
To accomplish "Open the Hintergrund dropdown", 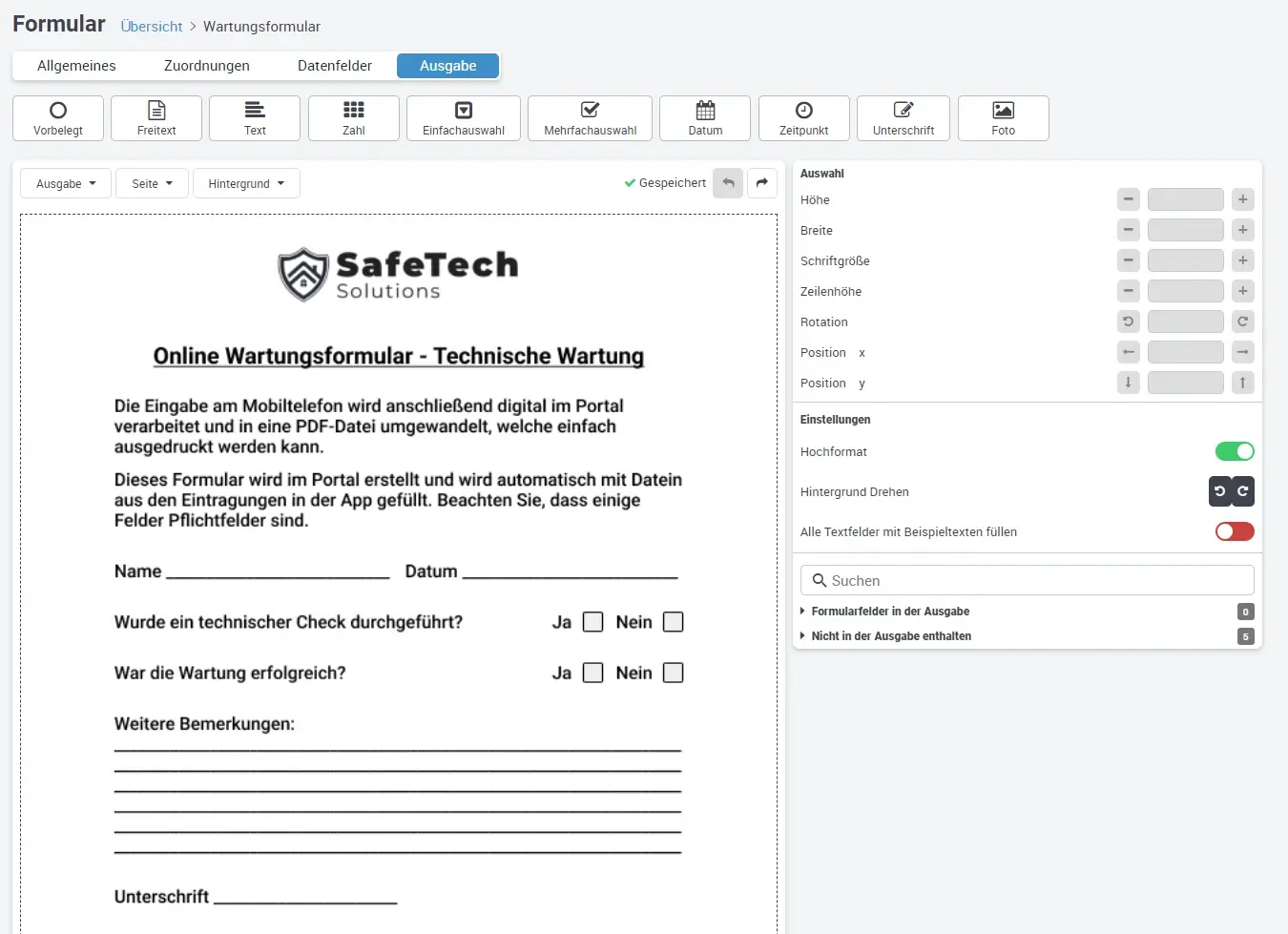I will tap(246, 183).
